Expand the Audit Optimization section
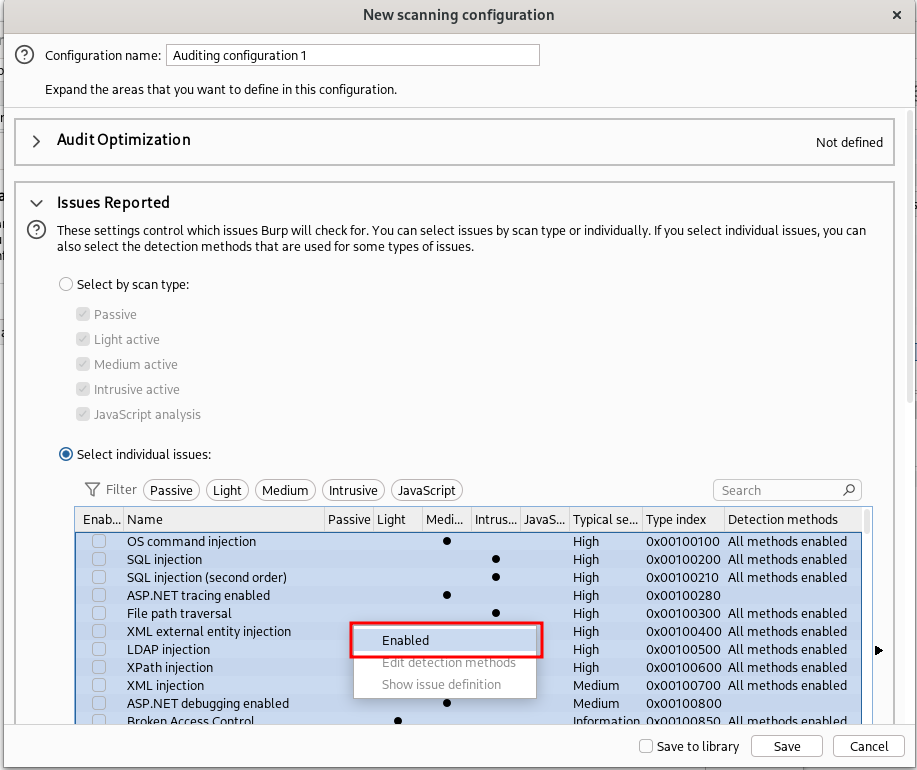 point(36,141)
